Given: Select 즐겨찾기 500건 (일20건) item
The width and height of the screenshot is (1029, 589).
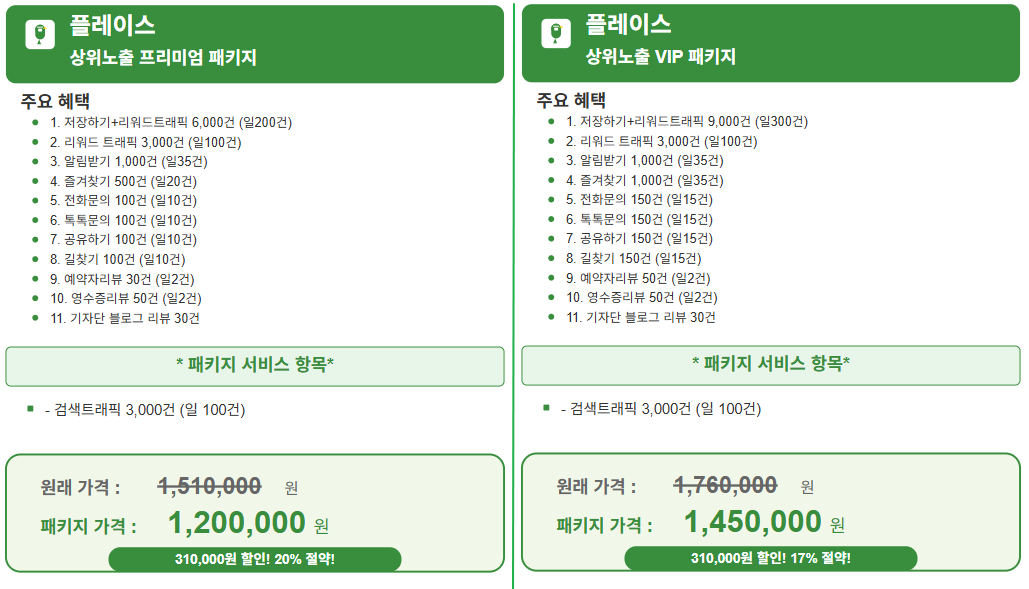Looking at the screenshot, I should [123, 181].
